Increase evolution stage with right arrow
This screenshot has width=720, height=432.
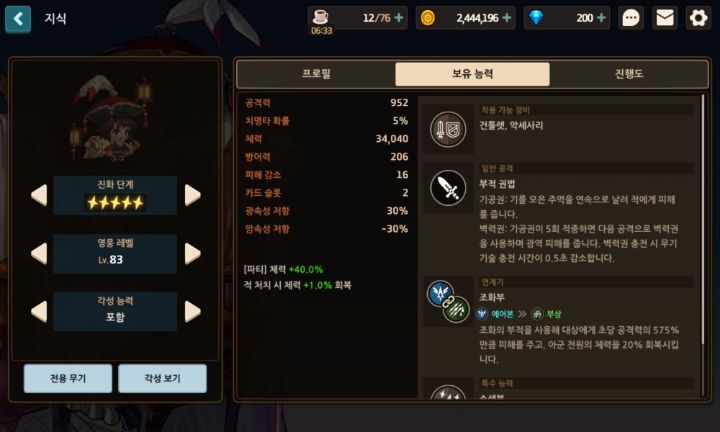click(x=192, y=195)
